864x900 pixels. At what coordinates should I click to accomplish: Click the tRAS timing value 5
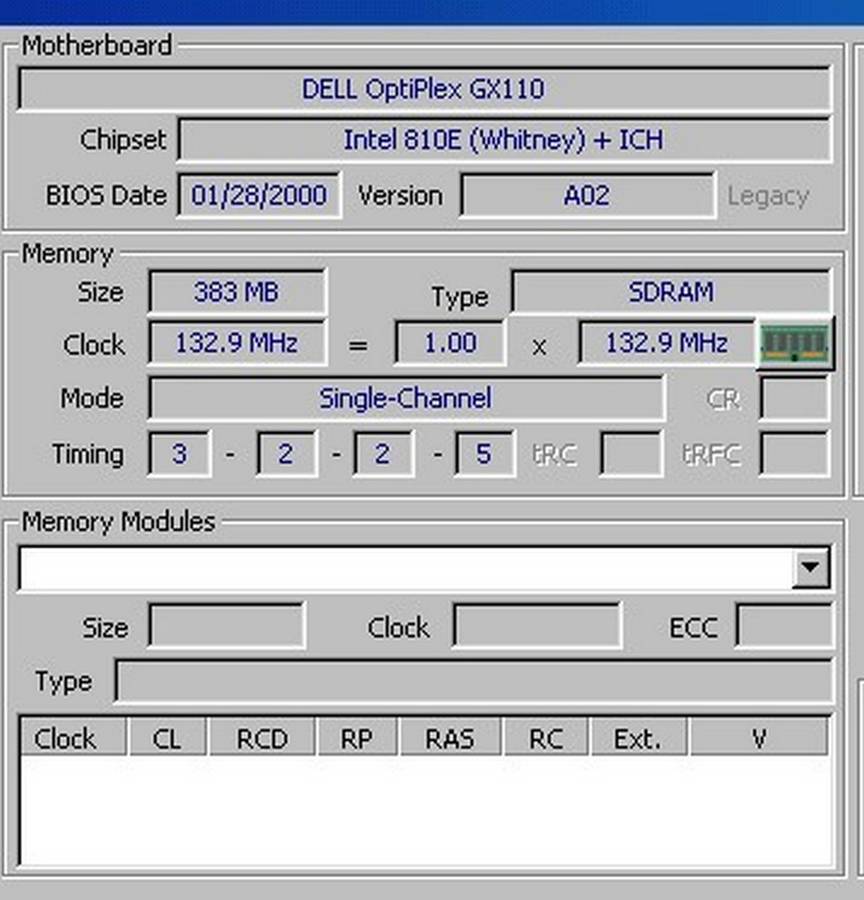pos(484,453)
